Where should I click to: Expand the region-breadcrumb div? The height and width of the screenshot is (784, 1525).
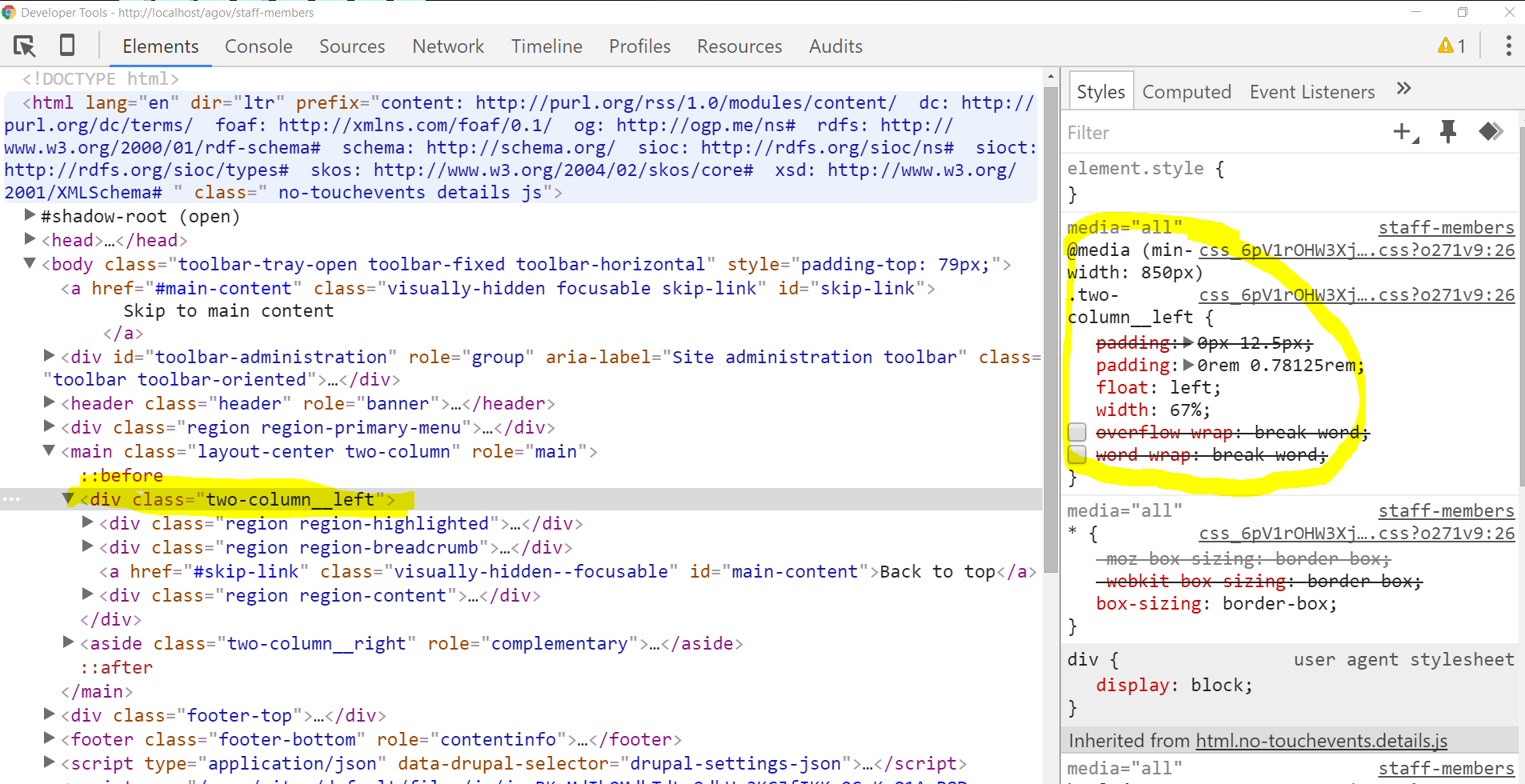pos(87,546)
